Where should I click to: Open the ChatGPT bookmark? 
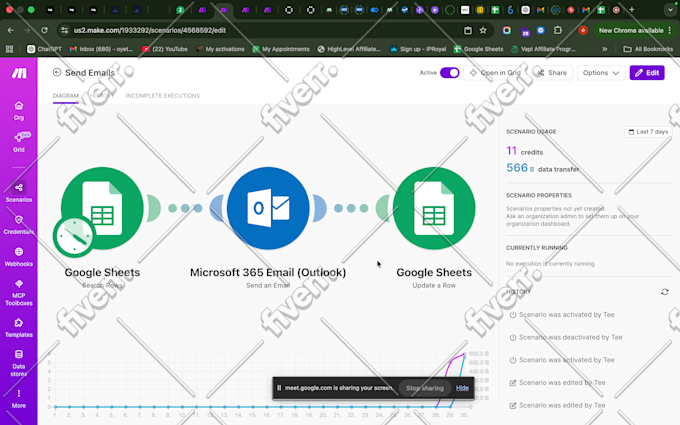[44, 49]
